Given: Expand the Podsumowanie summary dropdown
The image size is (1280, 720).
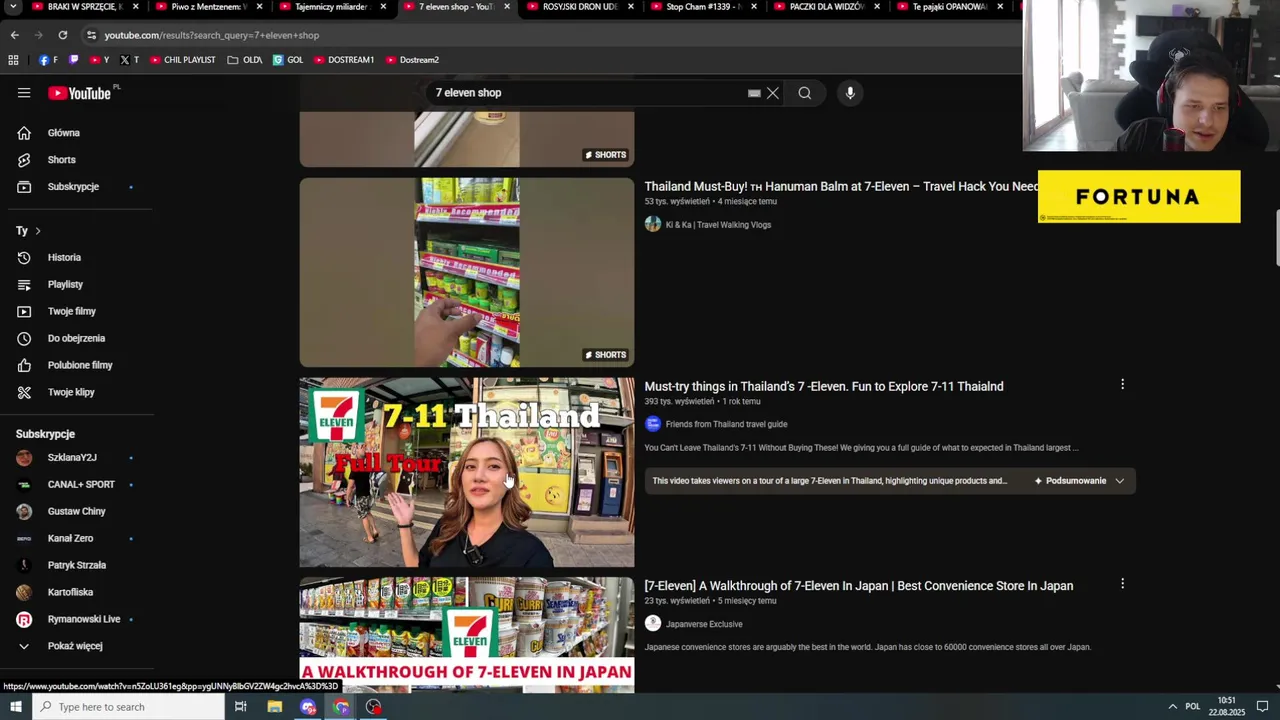Looking at the screenshot, I should click(x=1080, y=481).
